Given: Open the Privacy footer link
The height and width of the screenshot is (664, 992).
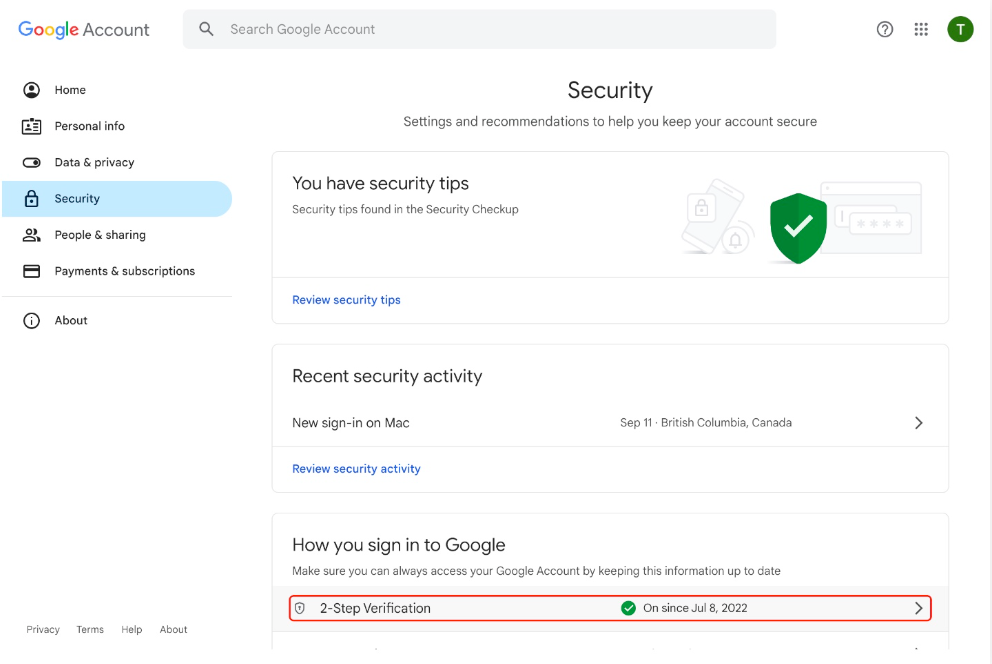Looking at the screenshot, I should point(43,630).
